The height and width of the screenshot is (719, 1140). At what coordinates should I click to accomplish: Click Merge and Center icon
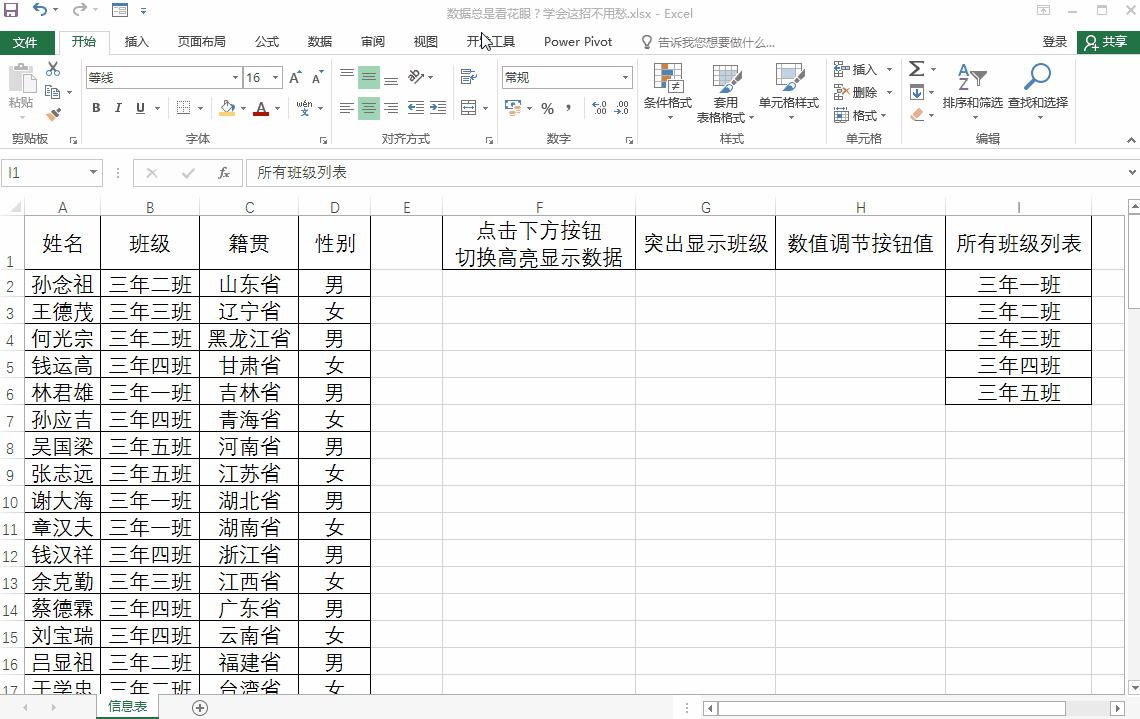(469, 108)
